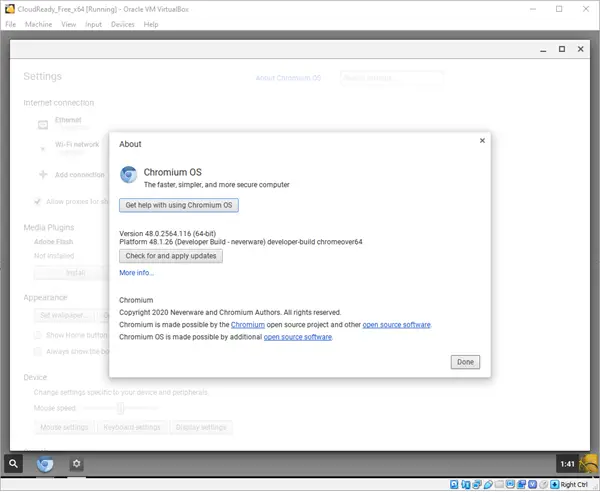The width and height of the screenshot is (600, 492).
Task: Click 'The faster, simpler, and more secure computer'
Action: [217, 185]
